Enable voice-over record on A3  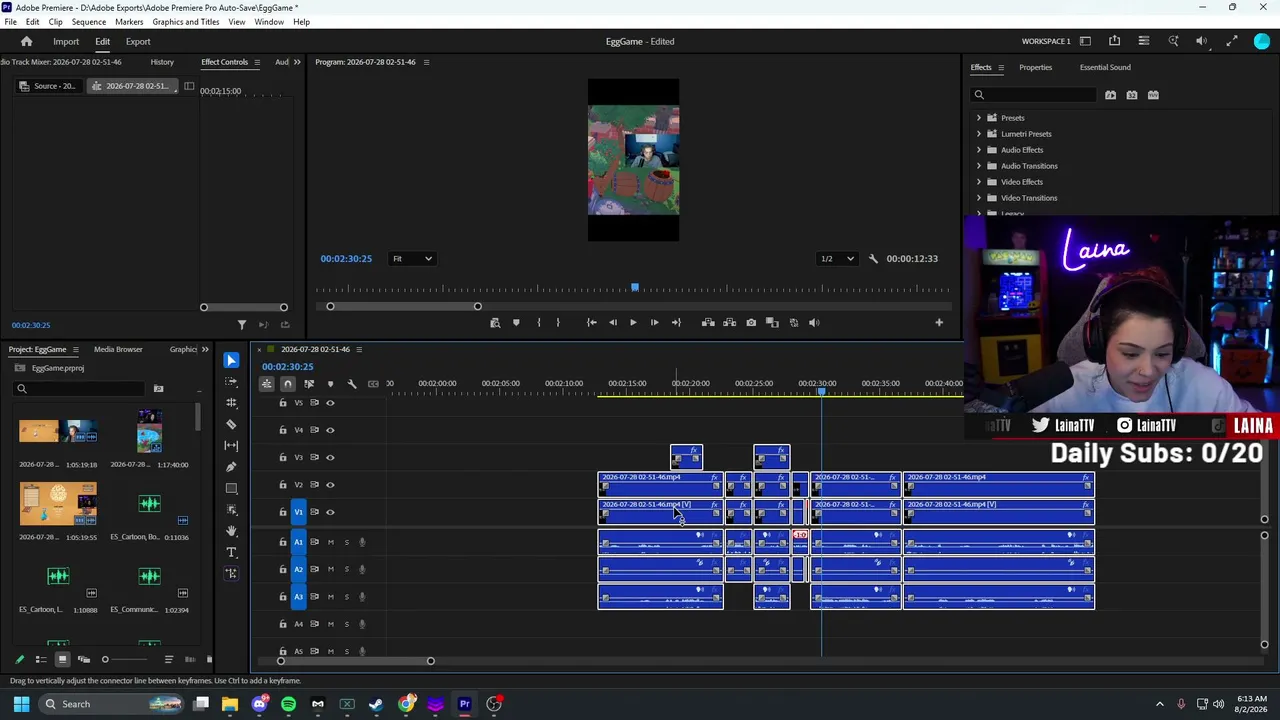[x=362, y=597]
